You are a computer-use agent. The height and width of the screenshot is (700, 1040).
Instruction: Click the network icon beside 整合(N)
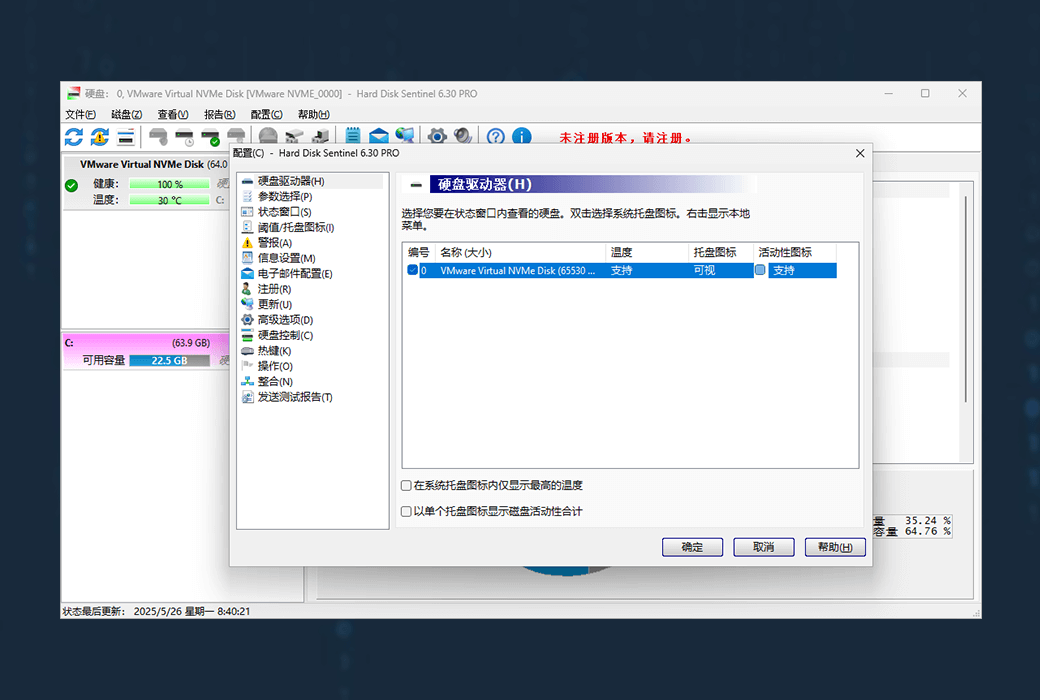point(247,382)
